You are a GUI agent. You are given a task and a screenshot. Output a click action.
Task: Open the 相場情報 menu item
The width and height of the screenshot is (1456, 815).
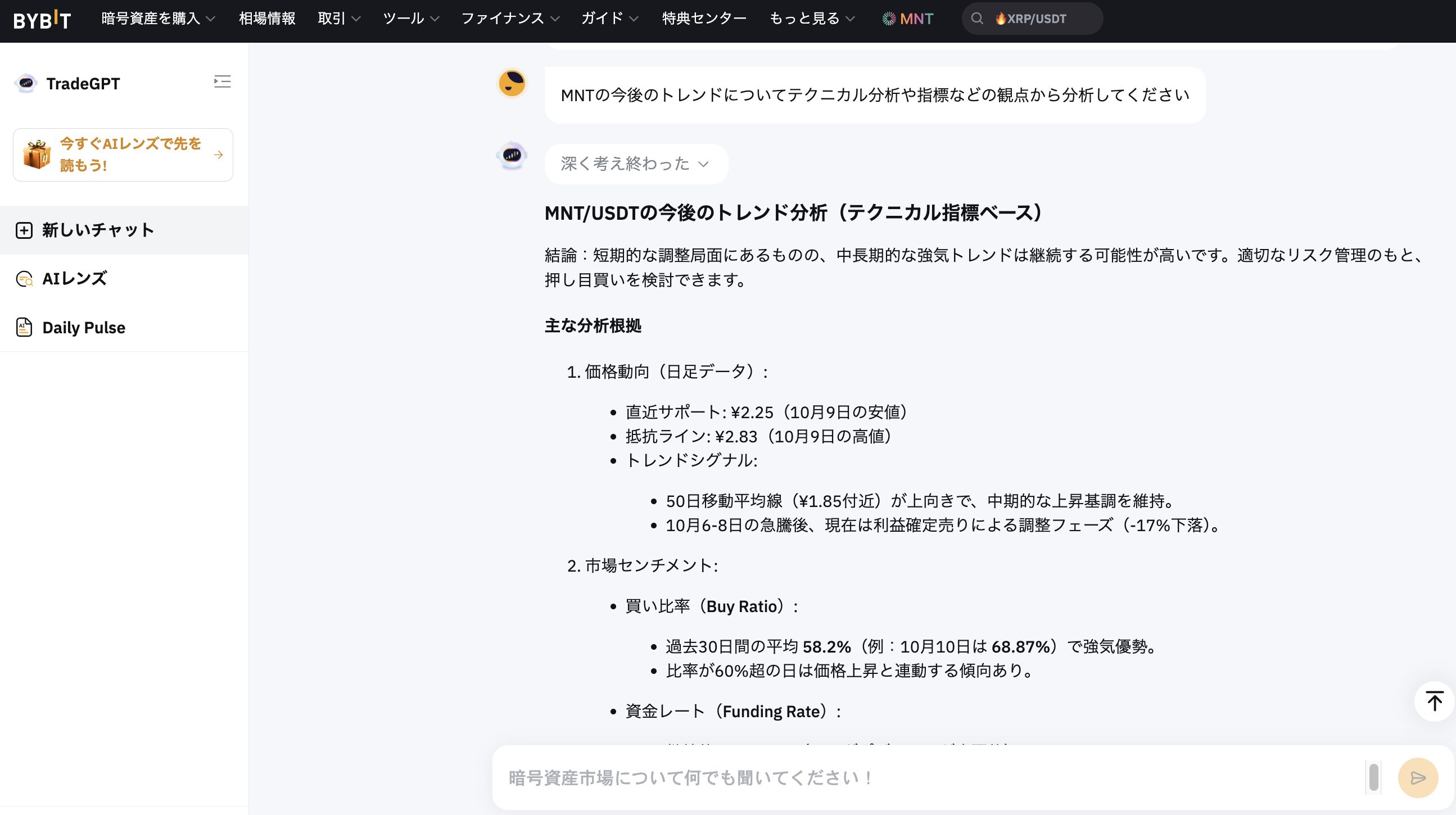[x=267, y=19]
